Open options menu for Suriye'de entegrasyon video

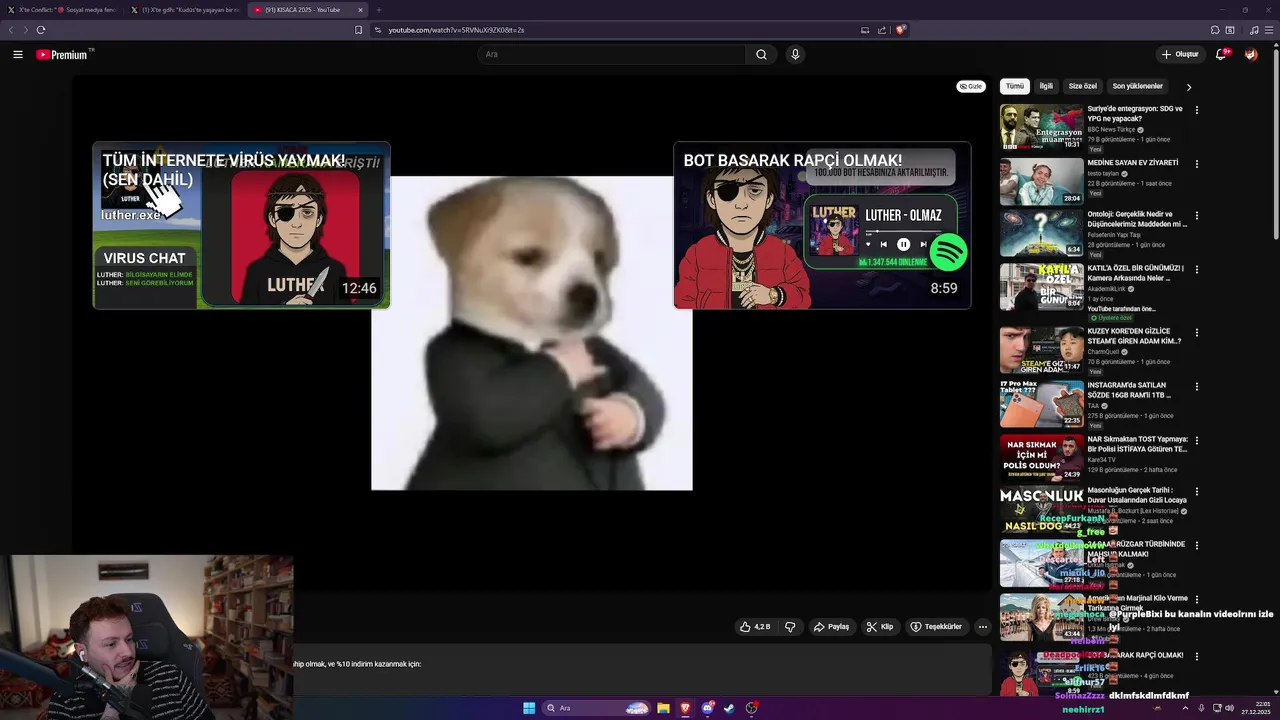1197,110
